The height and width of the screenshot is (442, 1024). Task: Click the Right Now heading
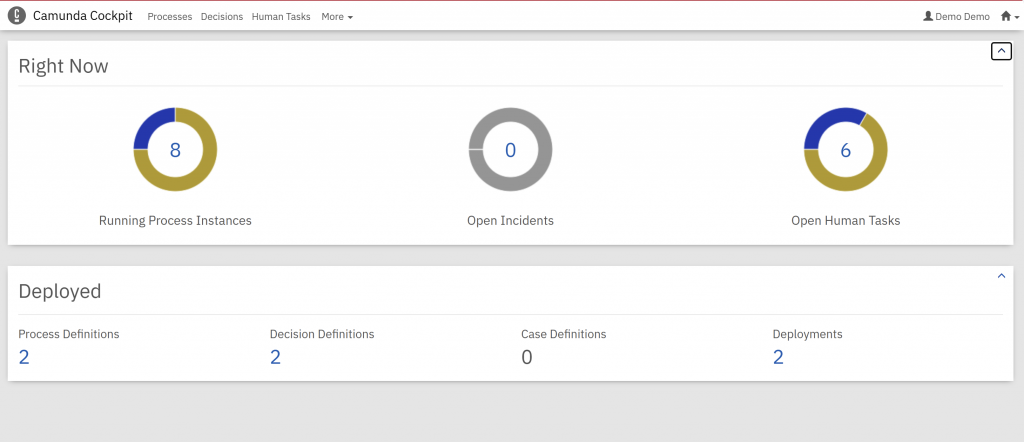pos(63,66)
